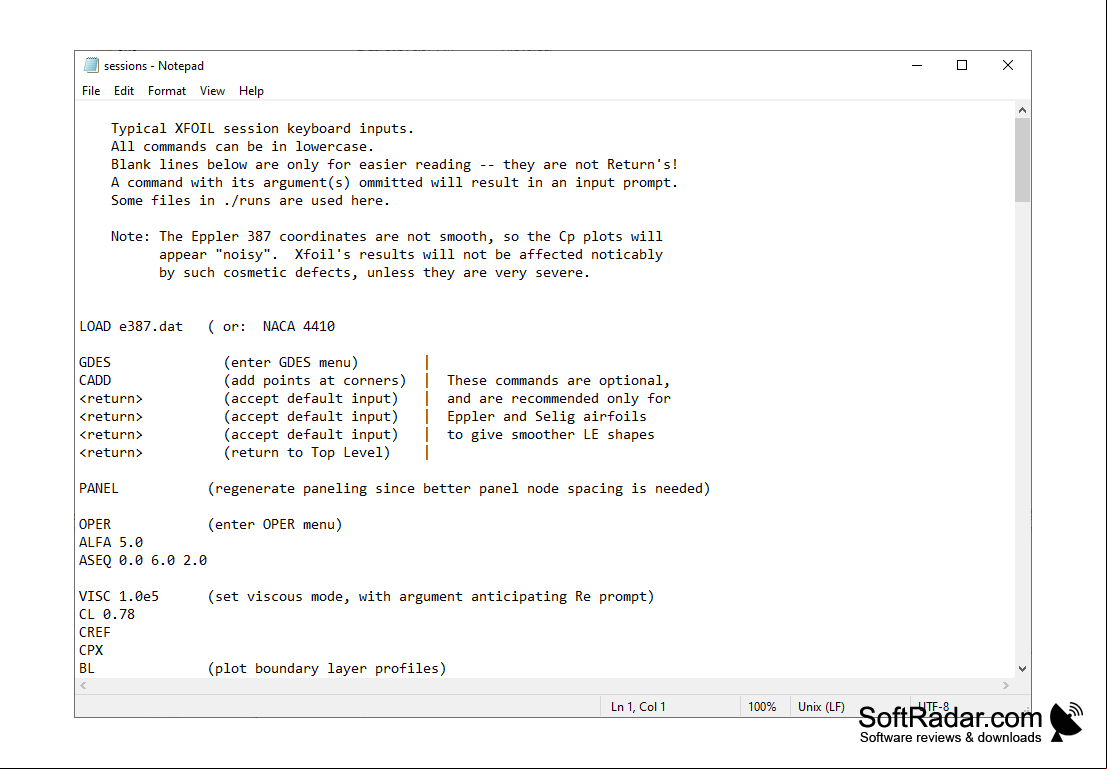Click the 'Some files in ./runs are used here.' line

coord(251,201)
